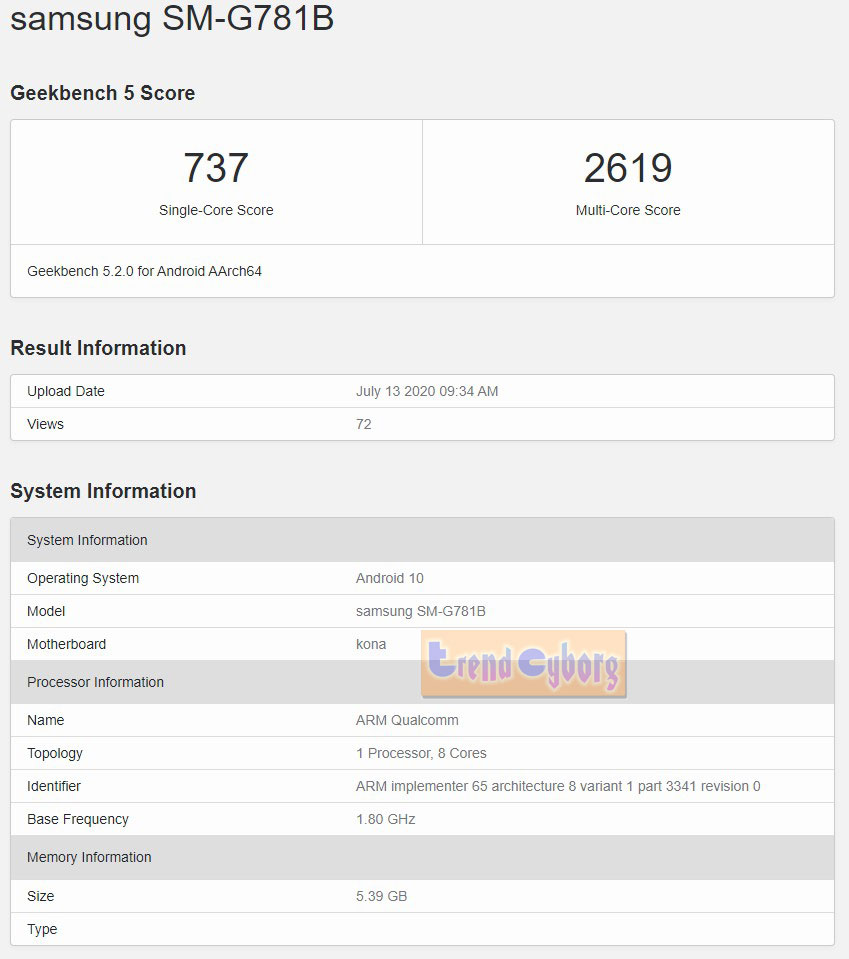Click the samsung SM-G781B value in Model row
Screen dimensions: 849x959
(x=421, y=611)
